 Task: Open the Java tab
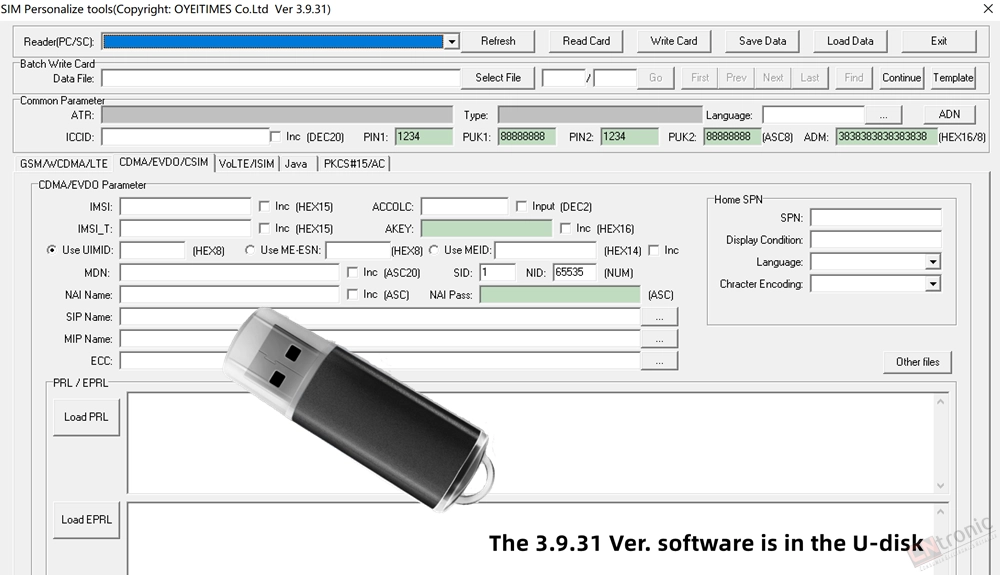pyautogui.click(x=297, y=164)
